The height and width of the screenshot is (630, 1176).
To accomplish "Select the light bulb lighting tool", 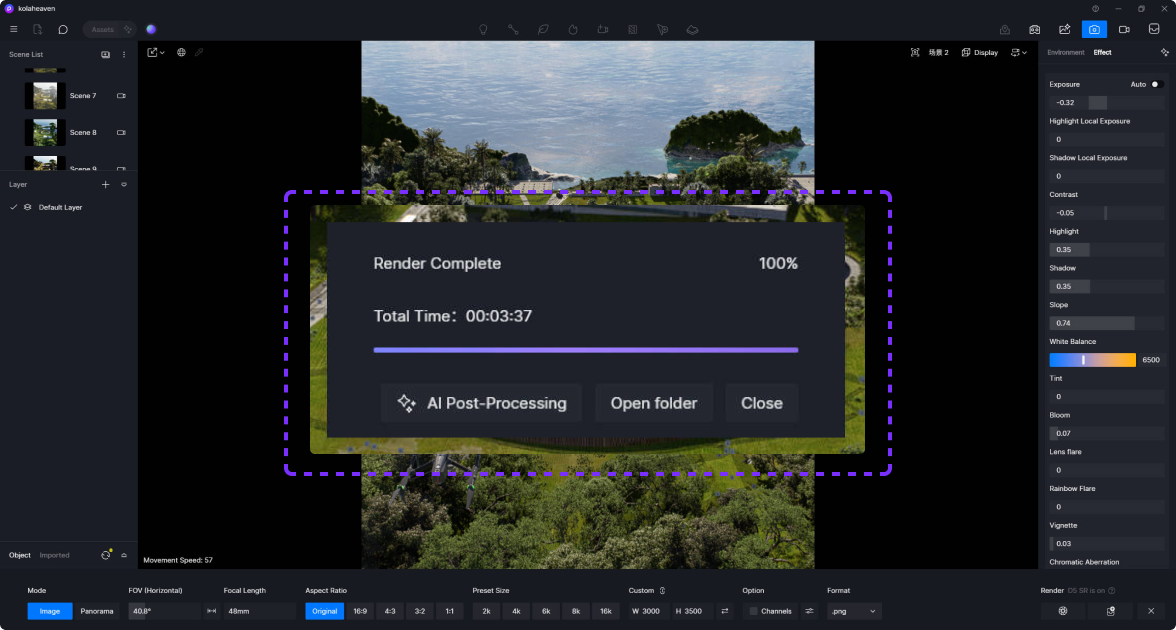I will click(484, 29).
